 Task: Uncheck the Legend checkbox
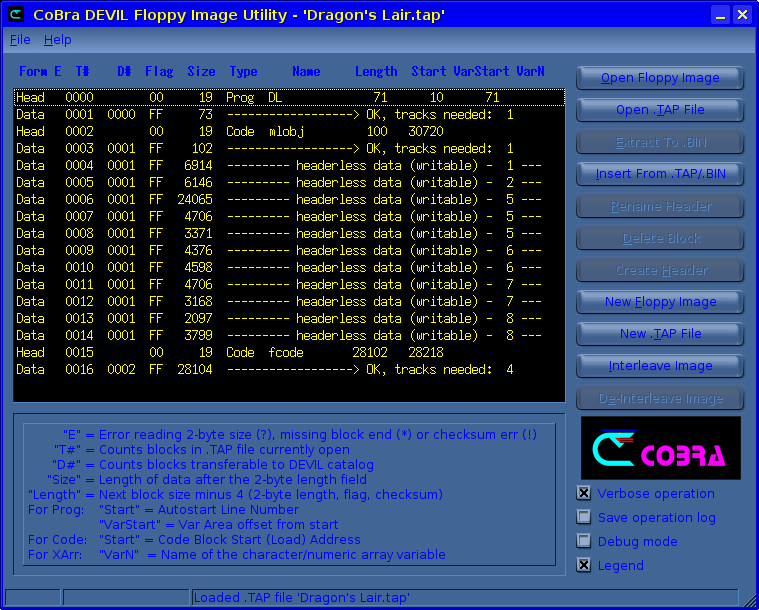(x=584, y=565)
